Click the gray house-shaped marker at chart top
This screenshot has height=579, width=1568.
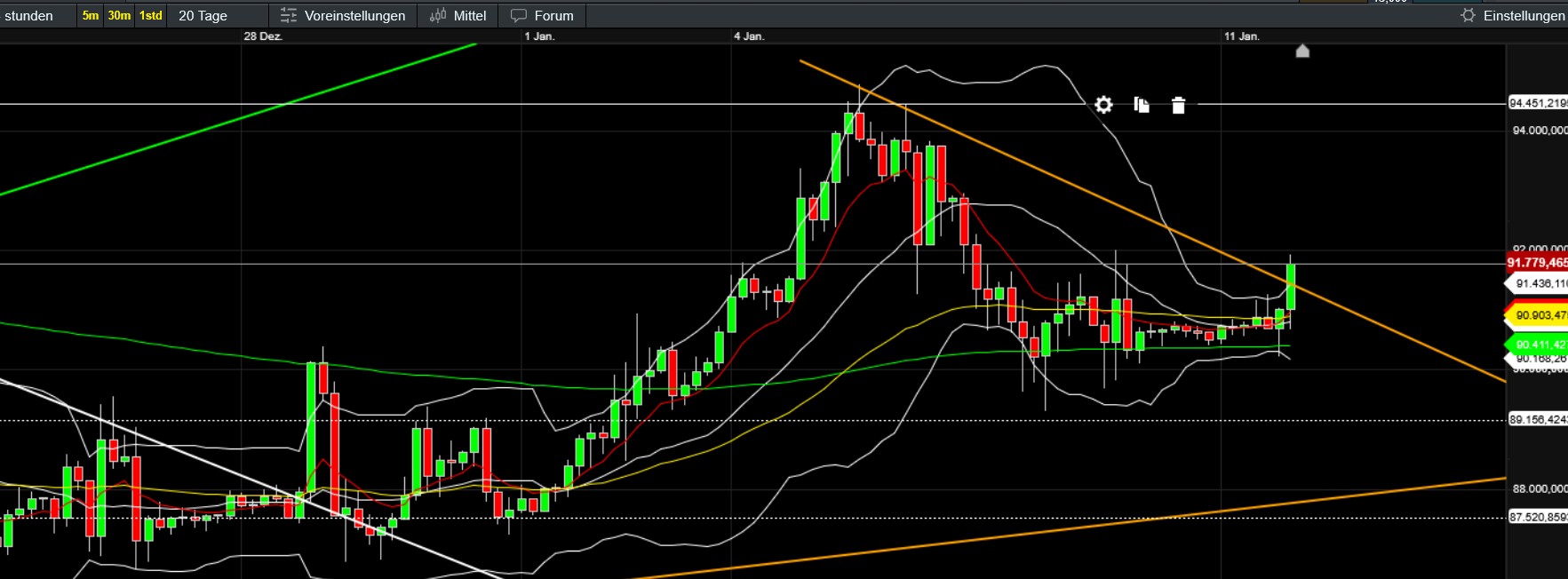(x=1302, y=51)
